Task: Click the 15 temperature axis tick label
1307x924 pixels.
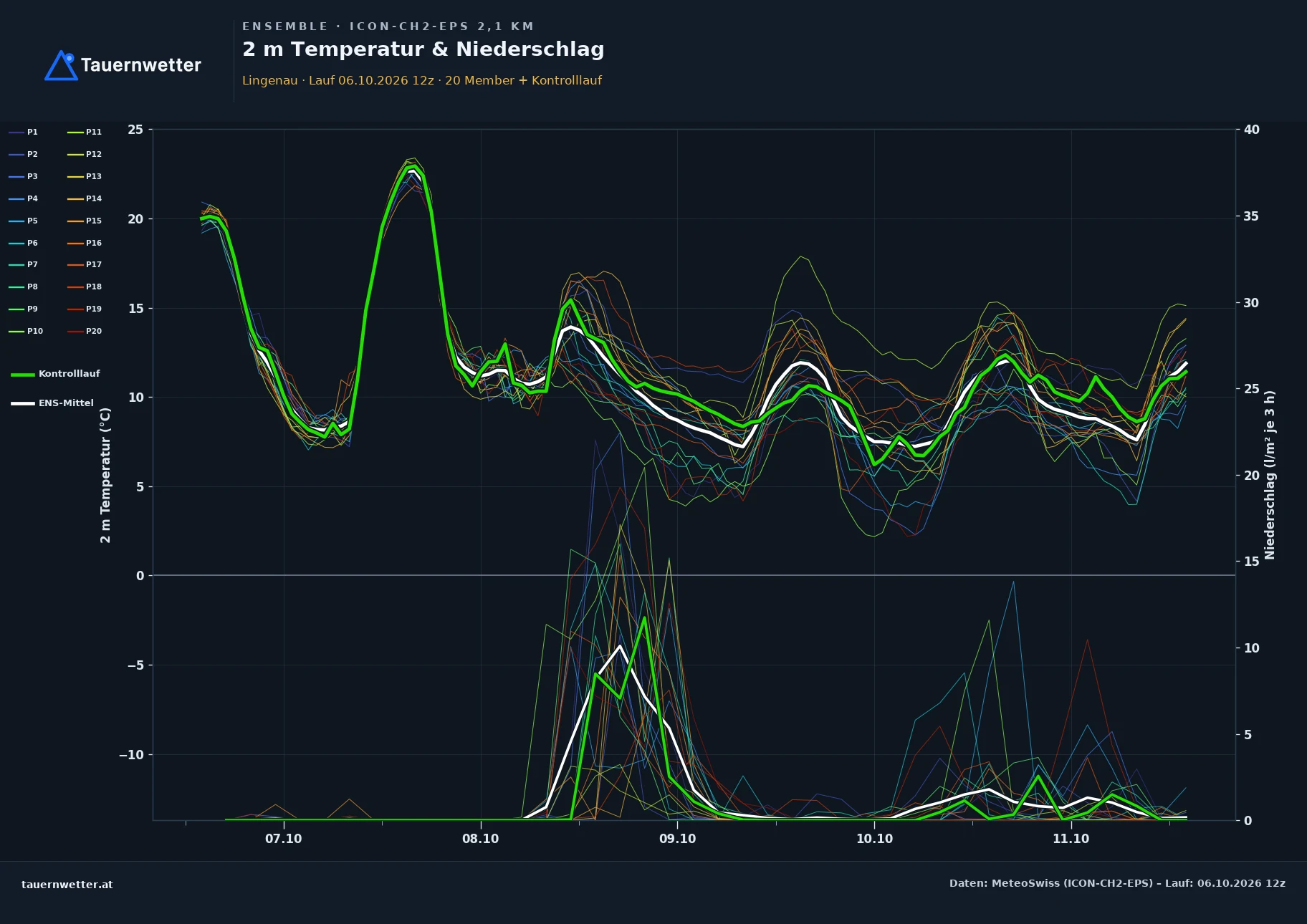Action: click(x=135, y=309)
